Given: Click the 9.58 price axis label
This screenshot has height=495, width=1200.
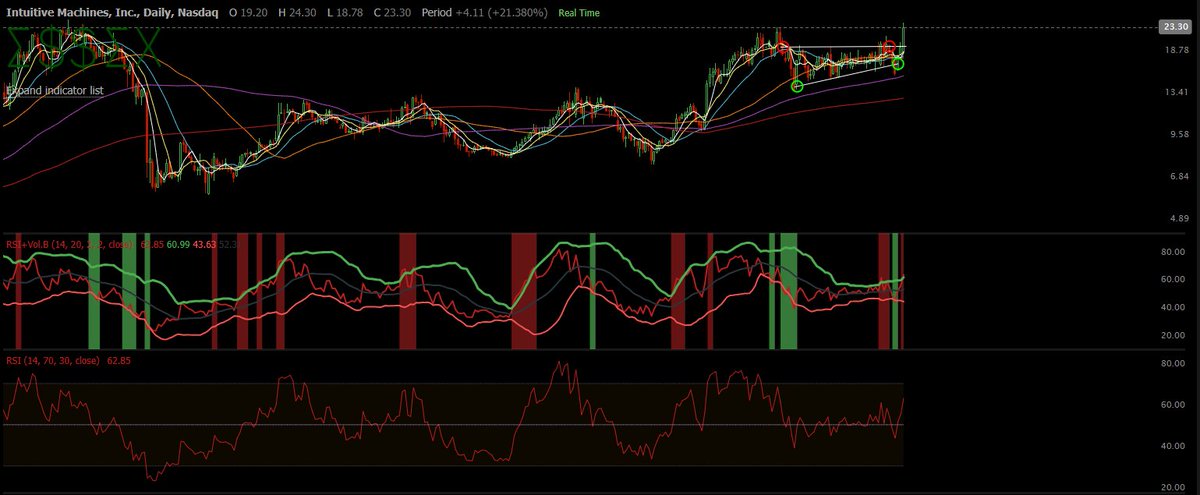Looking at the screenshot, I should pyautogui.click(x=1177, y=134).
